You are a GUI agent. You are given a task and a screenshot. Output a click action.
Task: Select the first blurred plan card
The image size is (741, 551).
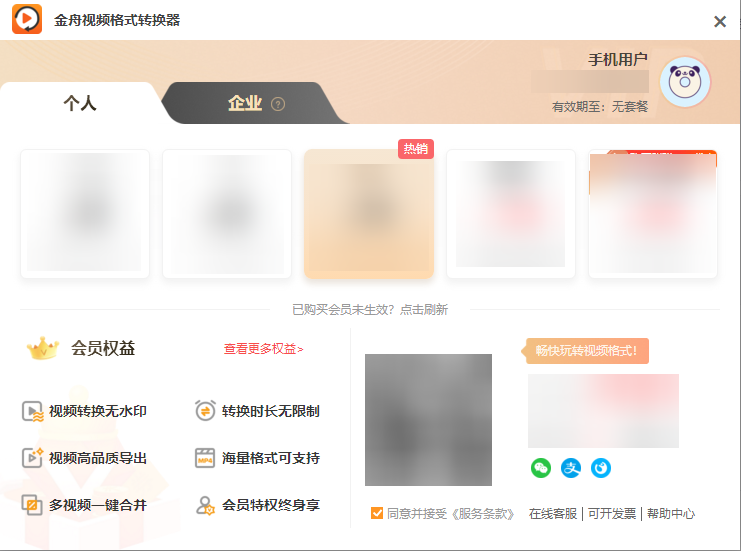[85, 214]
